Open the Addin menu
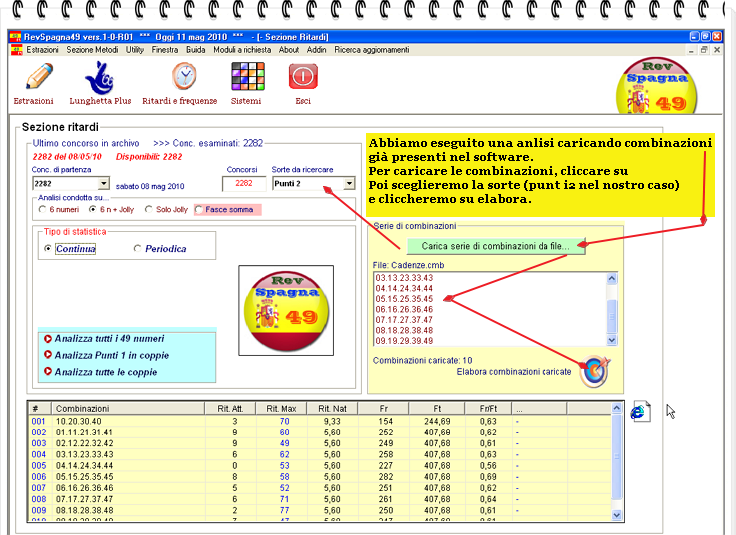Image resolution: width=736 pixels, height=535 pixels. click(317, 50)
